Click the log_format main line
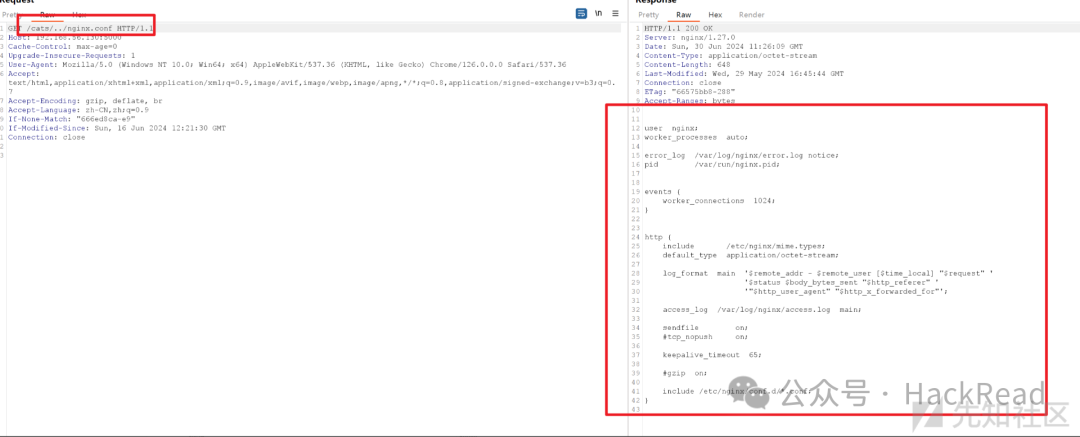Screen dimensions: 1080x437 coord(827,274)
